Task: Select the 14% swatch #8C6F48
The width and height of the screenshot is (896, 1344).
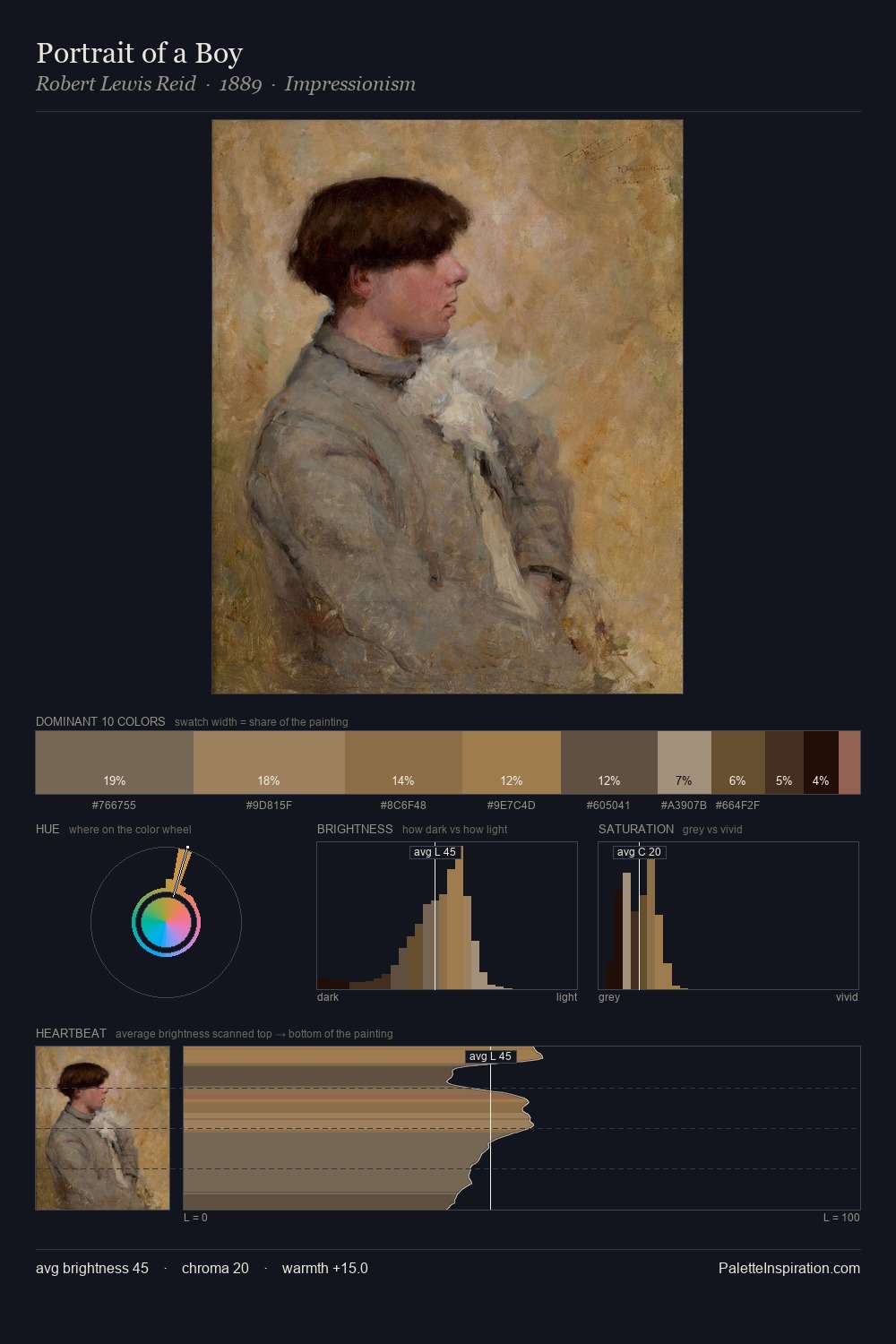Action: tap(403, 762)
